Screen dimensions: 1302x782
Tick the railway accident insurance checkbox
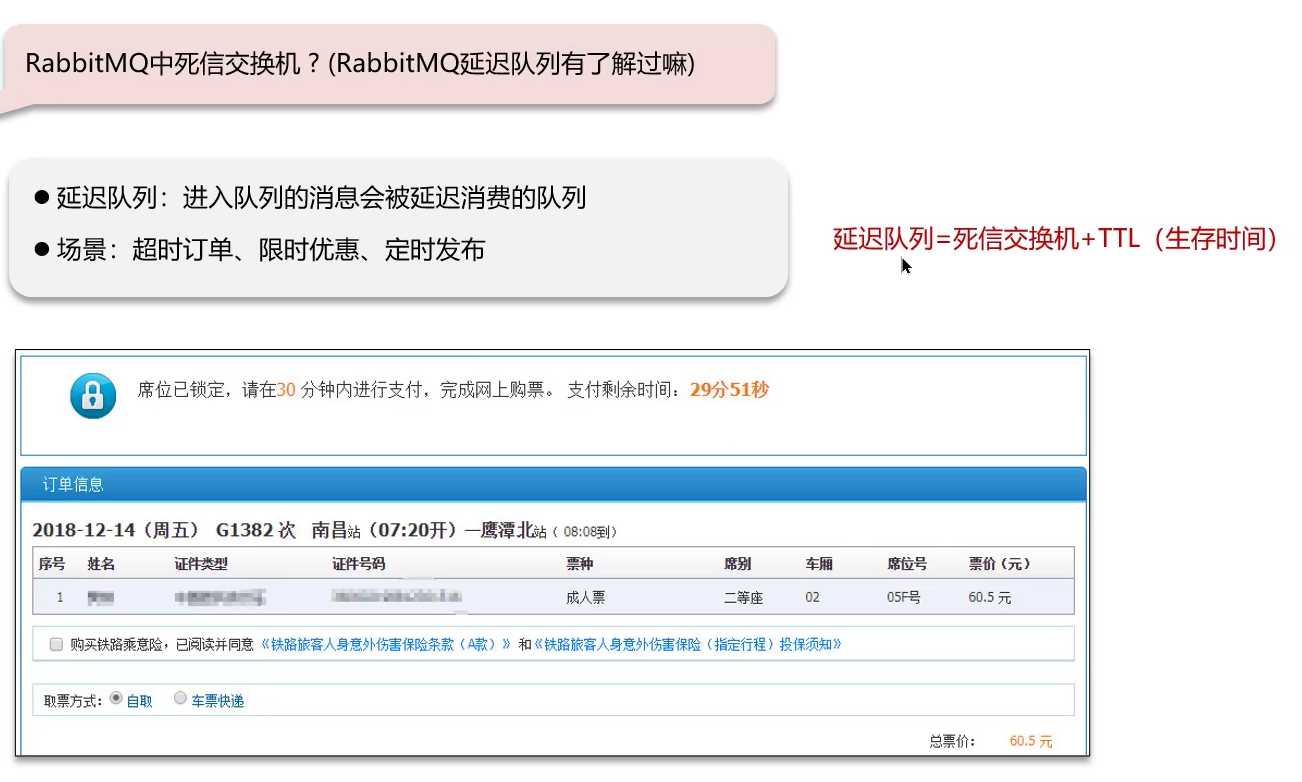coord(56,645)
